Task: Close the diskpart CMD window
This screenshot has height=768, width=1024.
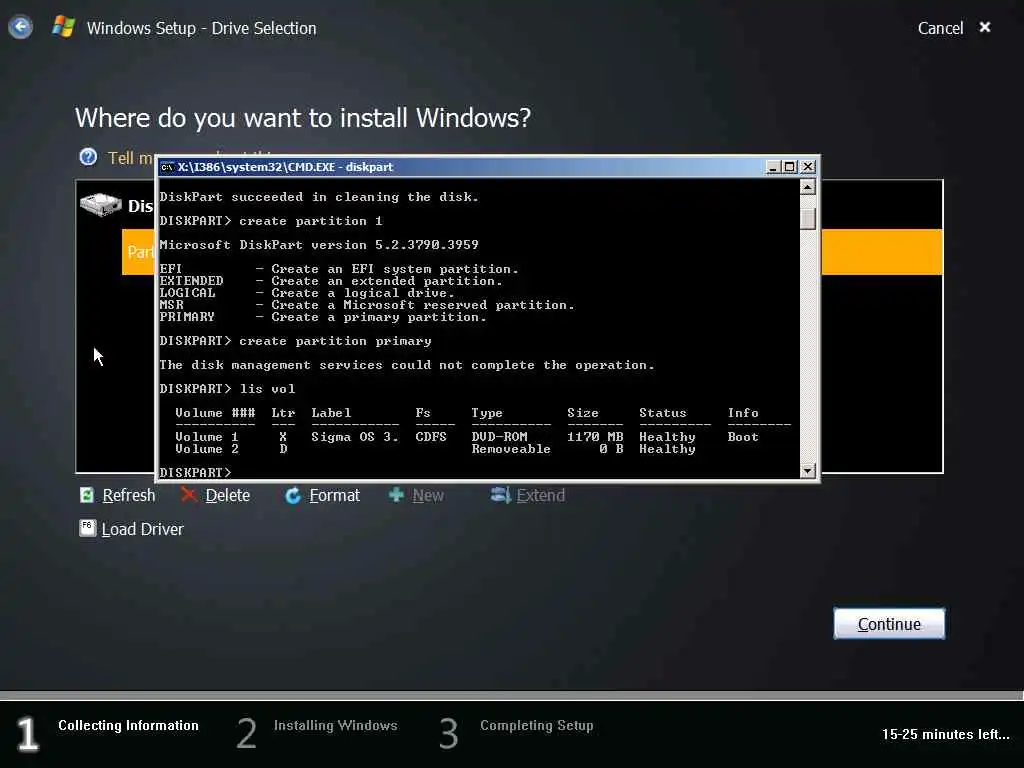Action: [808, 167]
